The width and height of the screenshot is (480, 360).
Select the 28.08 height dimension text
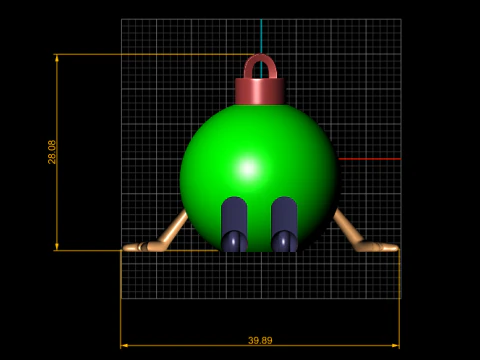(52, 152)
